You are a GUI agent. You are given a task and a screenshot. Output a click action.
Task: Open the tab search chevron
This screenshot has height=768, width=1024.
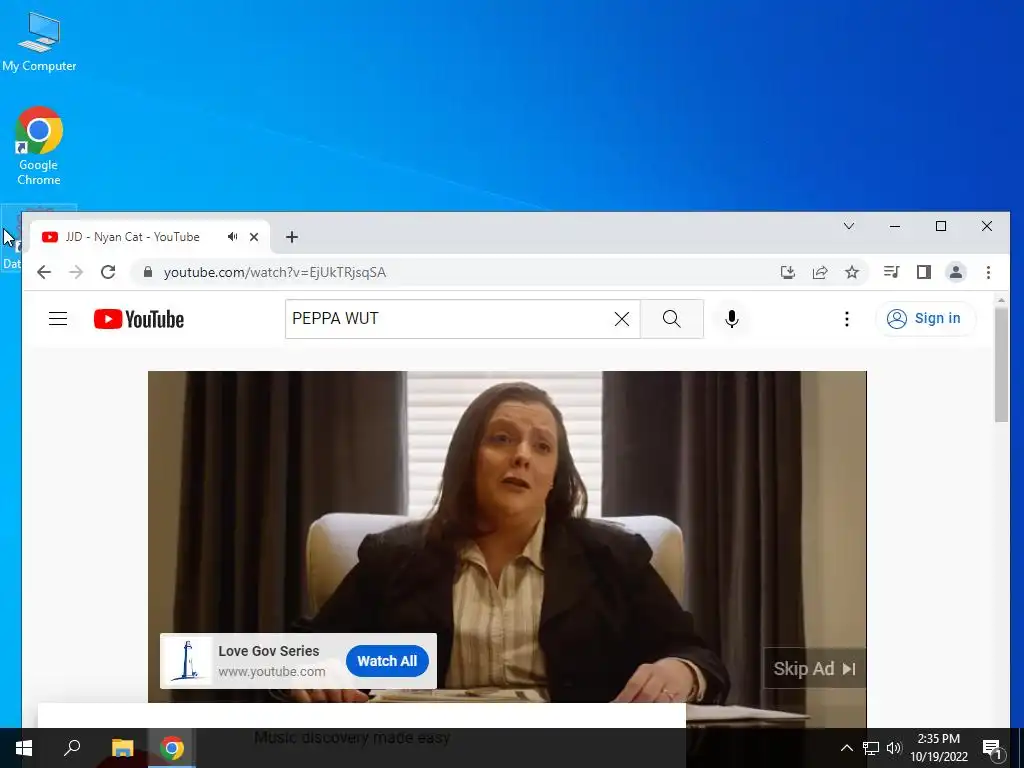[848, 226]
